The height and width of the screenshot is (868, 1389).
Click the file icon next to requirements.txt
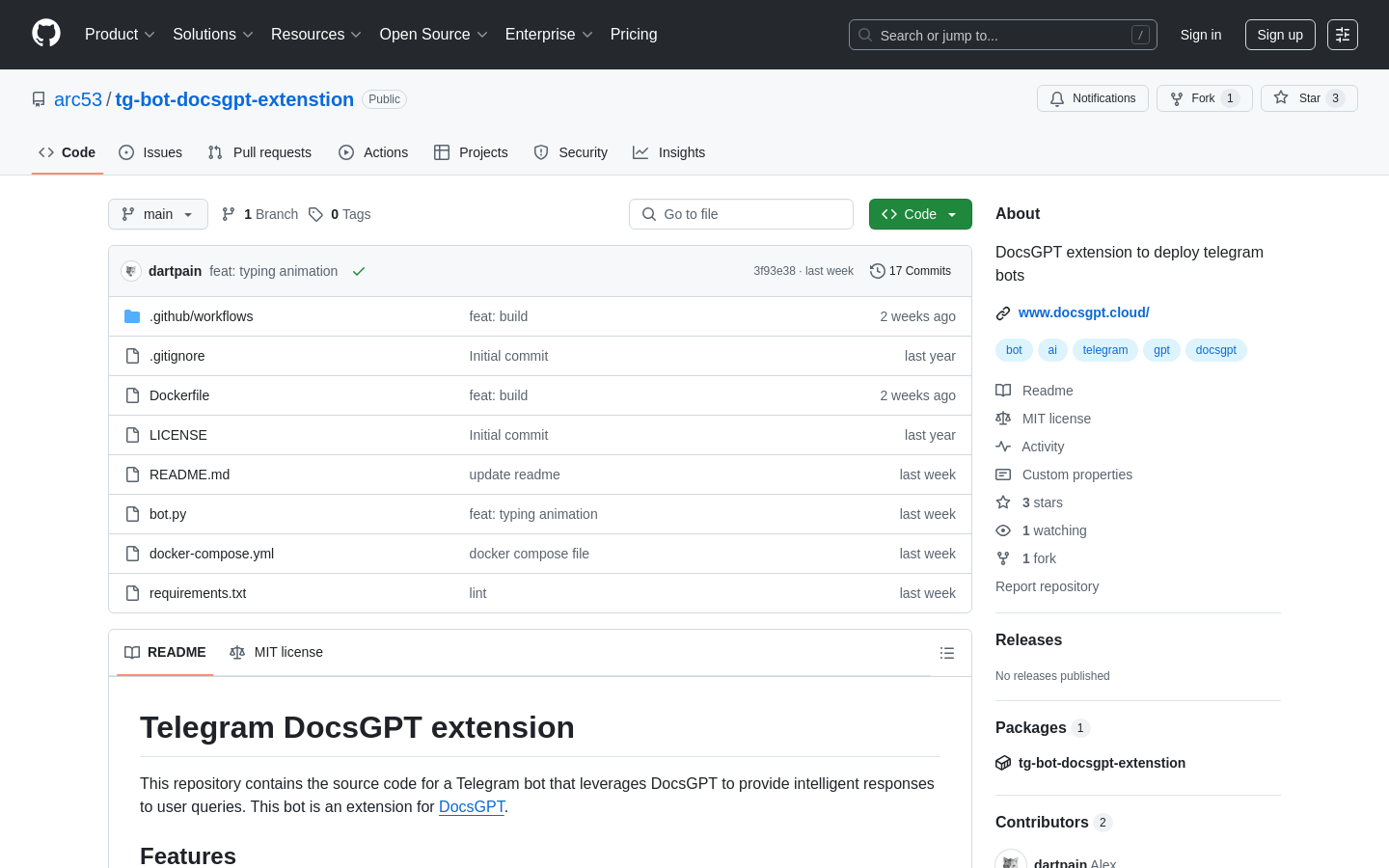(x=132, y=593)
